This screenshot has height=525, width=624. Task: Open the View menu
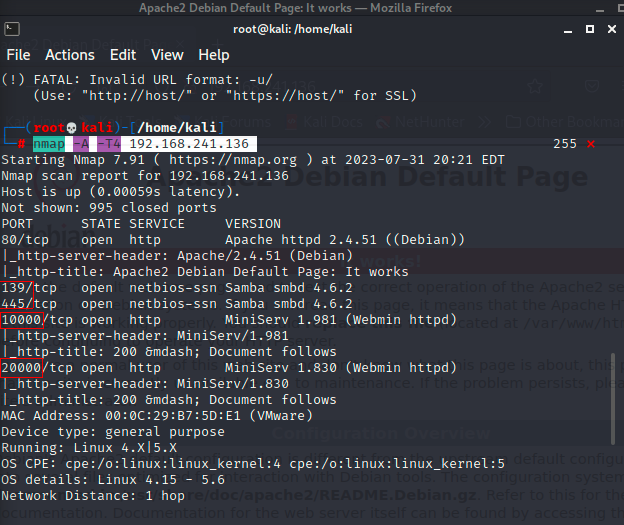point(167,55)
